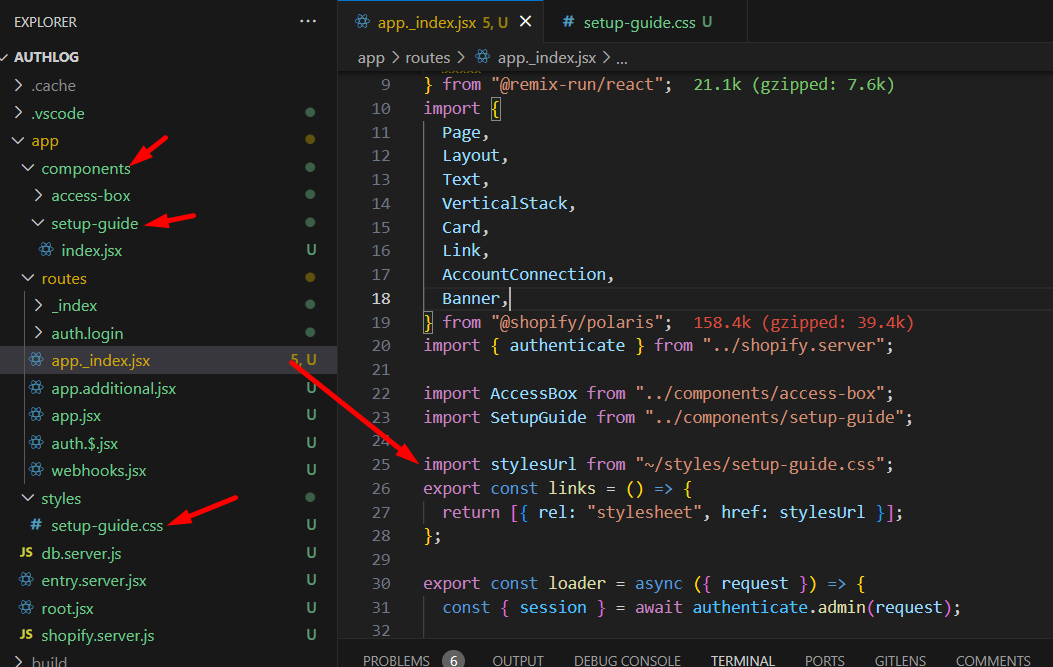Open shopify.server.js file
Viewport: 1053px width, 667px height.
(x=97, y=635)
